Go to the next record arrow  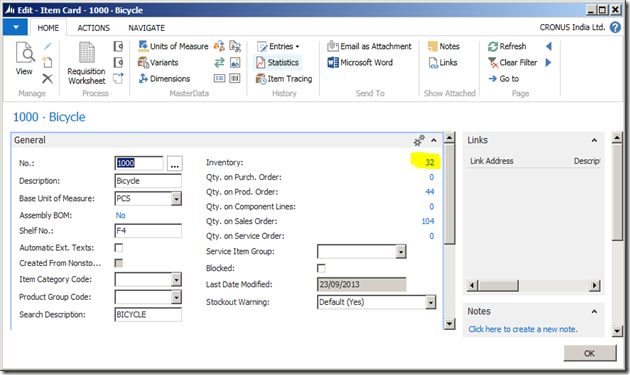[548, 62]
